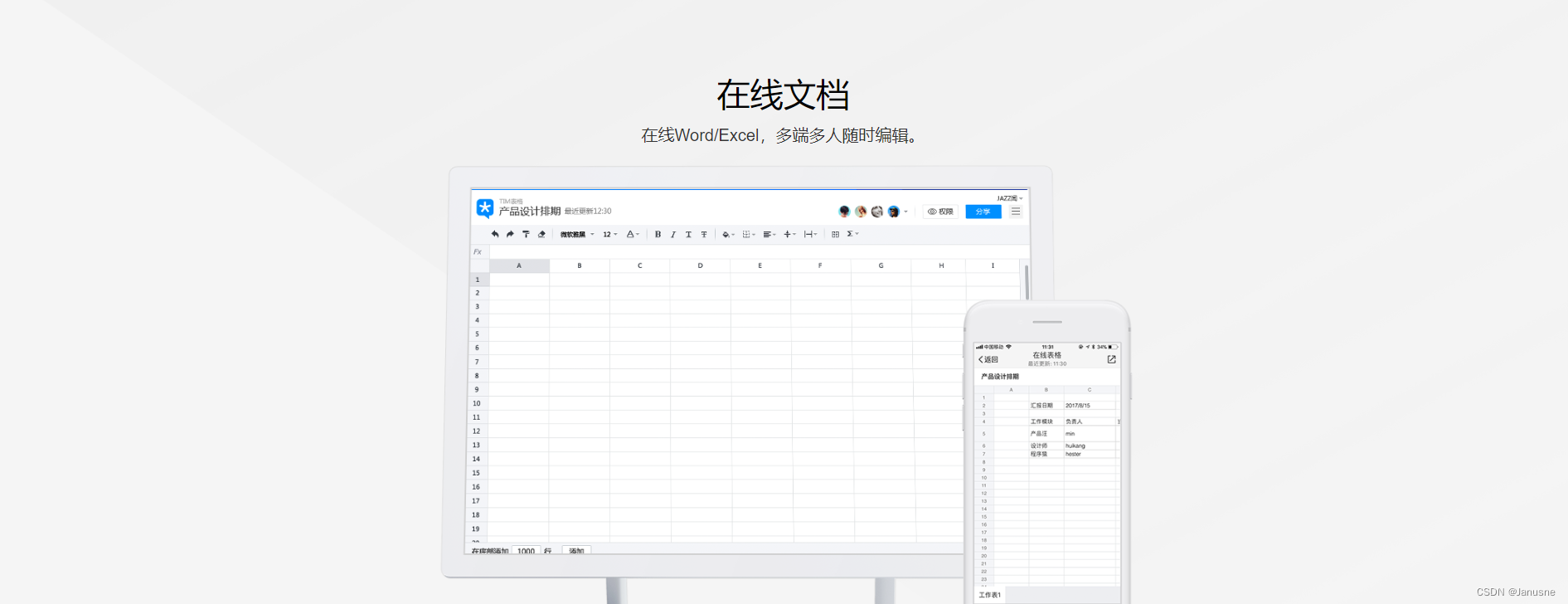
Task: Click the fourth collaborator avatar
Action: pyautogui.click(x=893, y=212)
